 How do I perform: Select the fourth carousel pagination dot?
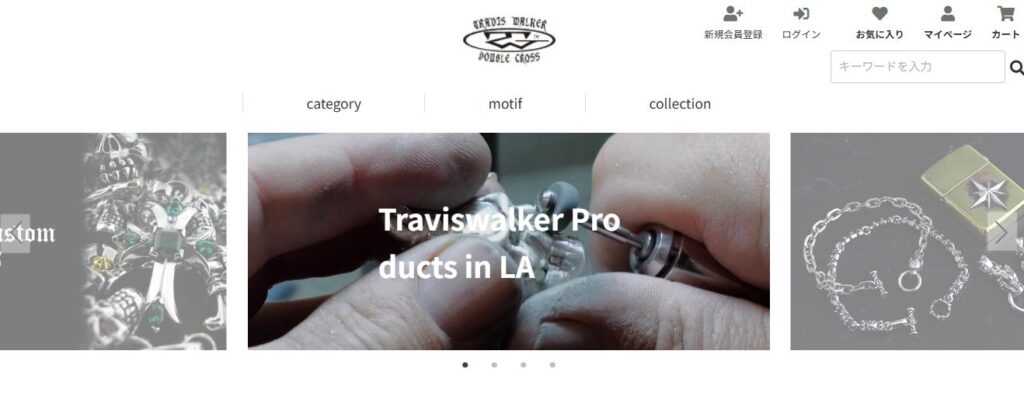coord(552,365)
